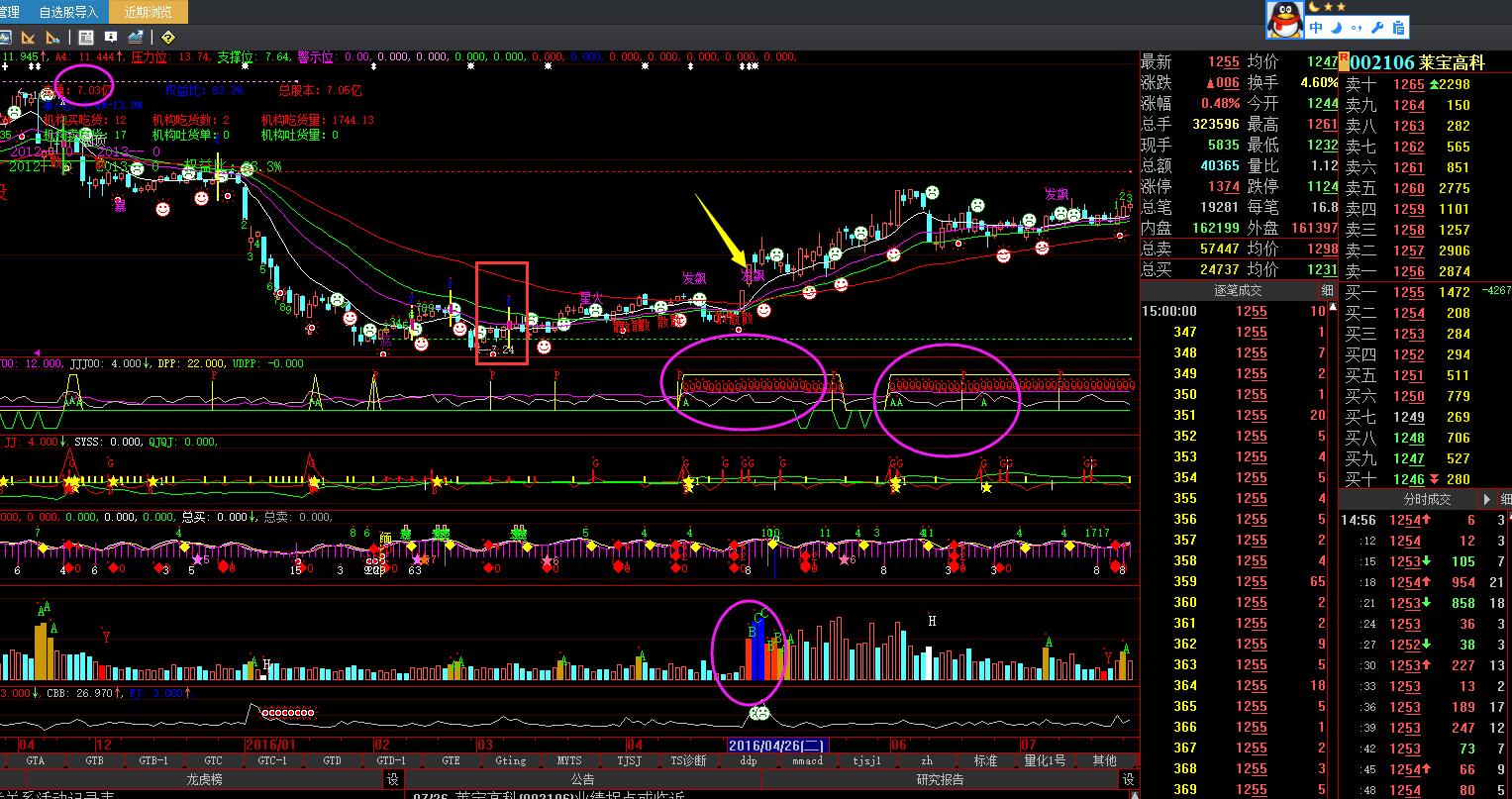Toggle the moon icon in input method bar

pyautogui.click(x=1336, y=28)
